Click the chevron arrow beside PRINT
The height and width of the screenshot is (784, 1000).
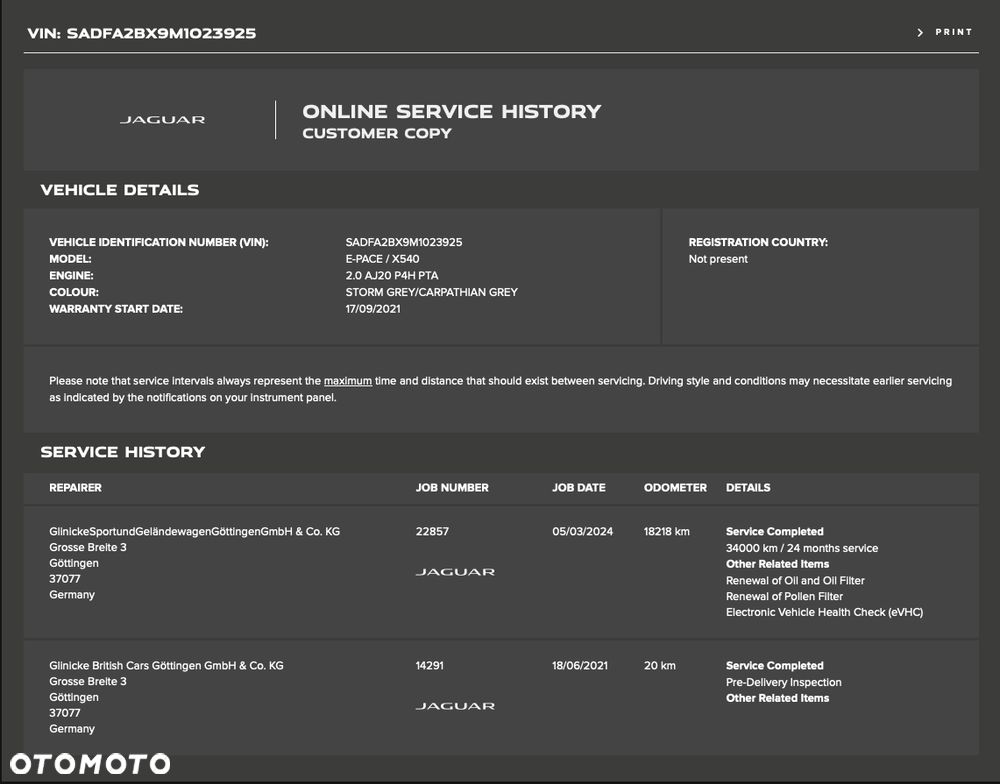(x=920, y=33)
